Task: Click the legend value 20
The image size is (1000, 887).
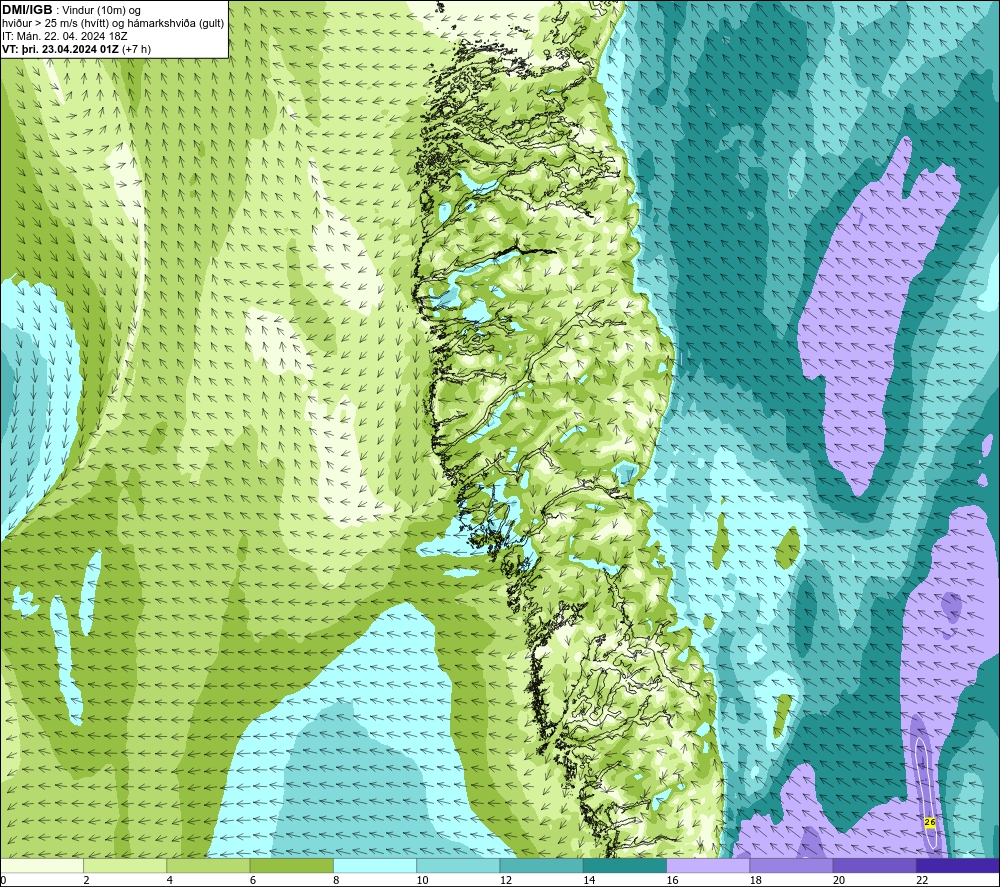Action: (x=839, y=880)
